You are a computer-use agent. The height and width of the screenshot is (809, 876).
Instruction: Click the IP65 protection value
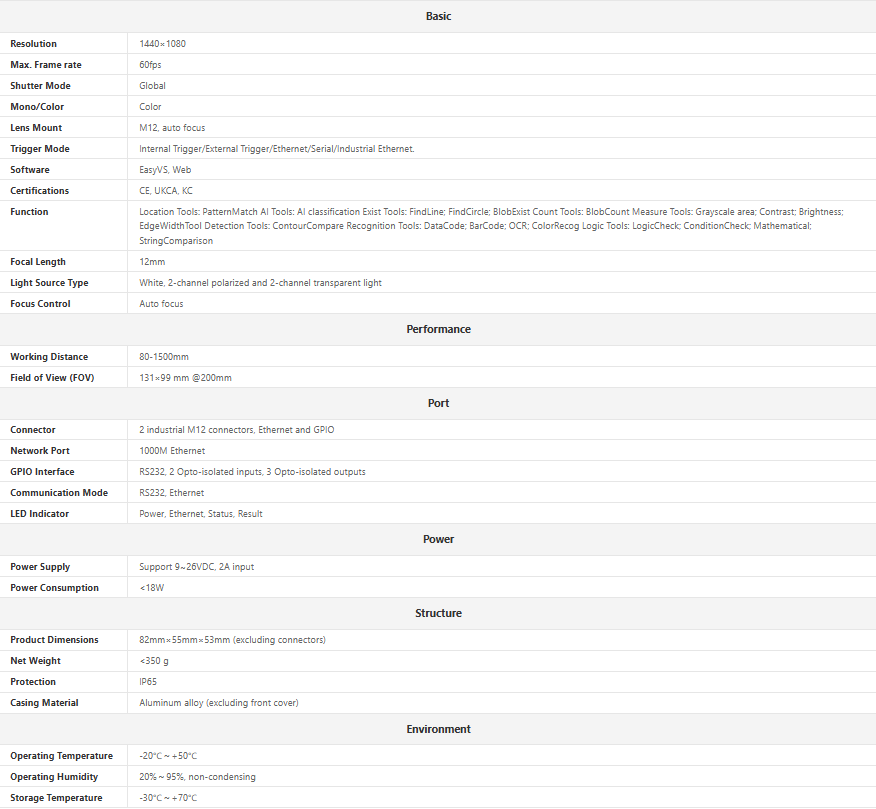point(150,682)
